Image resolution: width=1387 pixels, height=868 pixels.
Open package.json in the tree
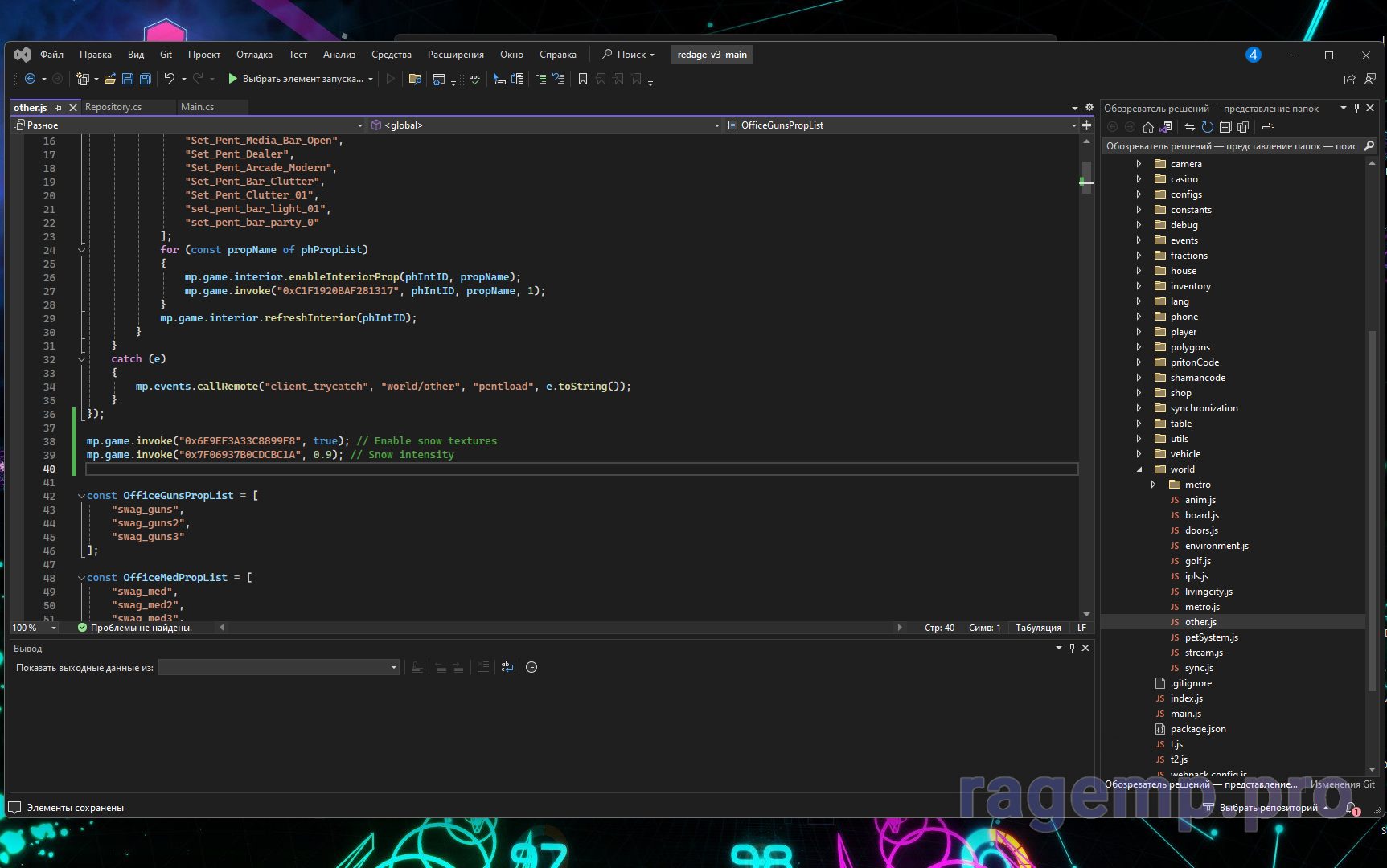(x=1198, y=729)
